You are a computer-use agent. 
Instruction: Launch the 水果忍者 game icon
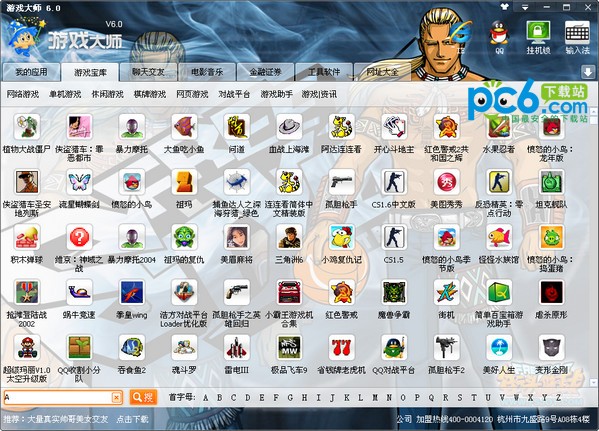click(499, 127)
